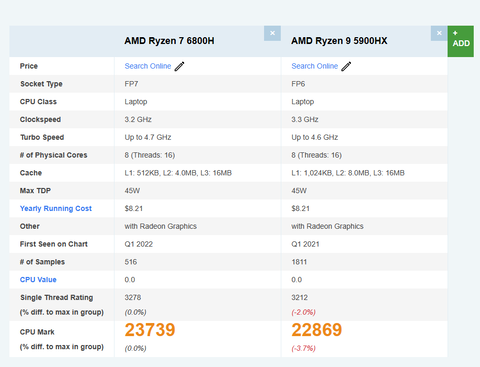The image size is (480, 367).
Task: Open the Yearly Running Cost link
Action: (x=56, y=209)
